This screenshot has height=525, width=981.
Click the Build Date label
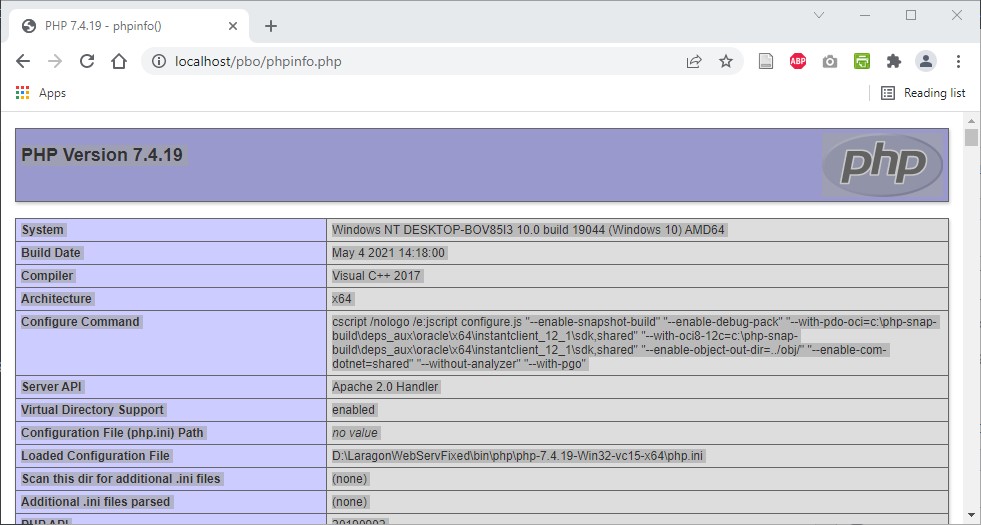pos(51,253)
